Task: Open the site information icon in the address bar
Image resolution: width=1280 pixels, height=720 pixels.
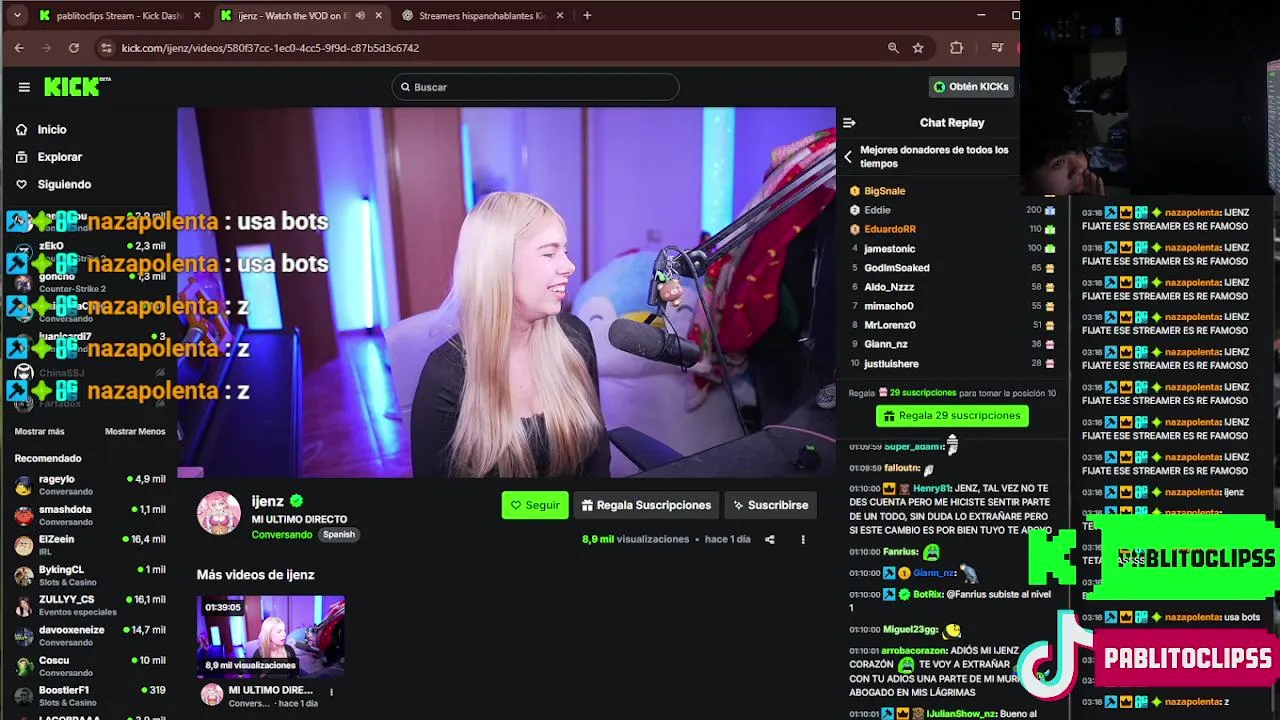Action: click(106, 47)
